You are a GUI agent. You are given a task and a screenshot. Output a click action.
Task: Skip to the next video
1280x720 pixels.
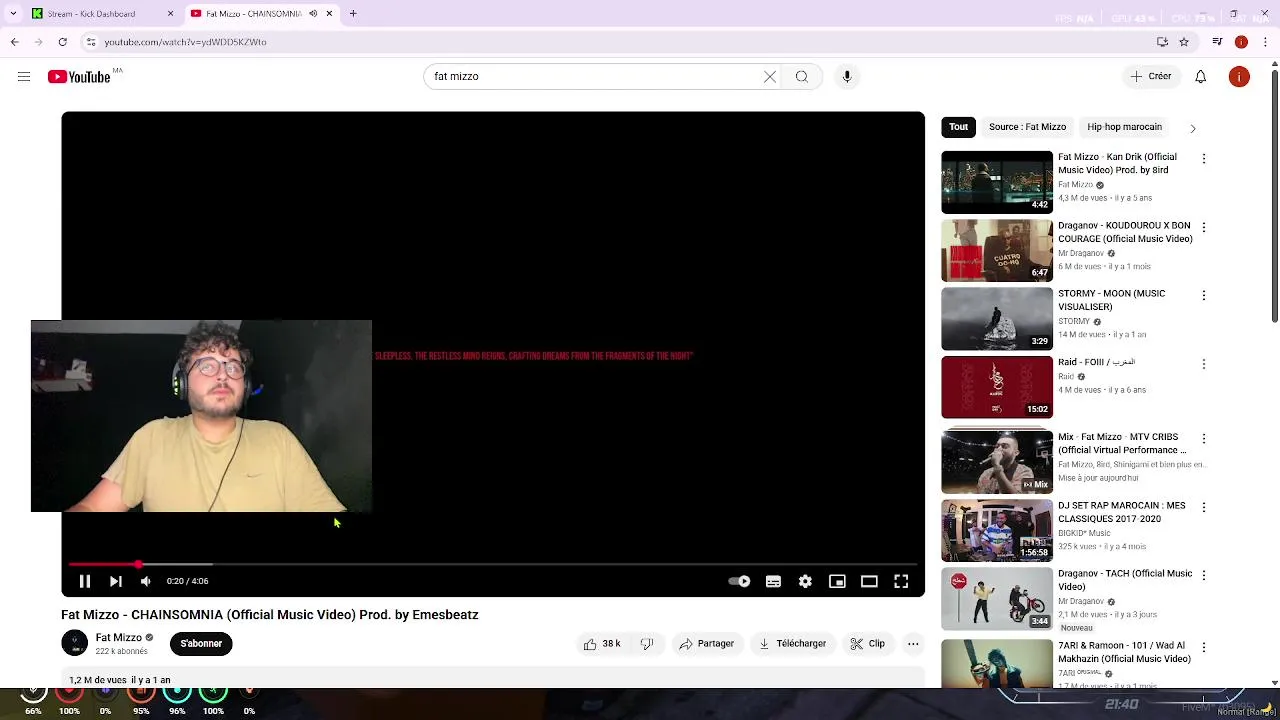pyautogui.click(x=115, y=581)
